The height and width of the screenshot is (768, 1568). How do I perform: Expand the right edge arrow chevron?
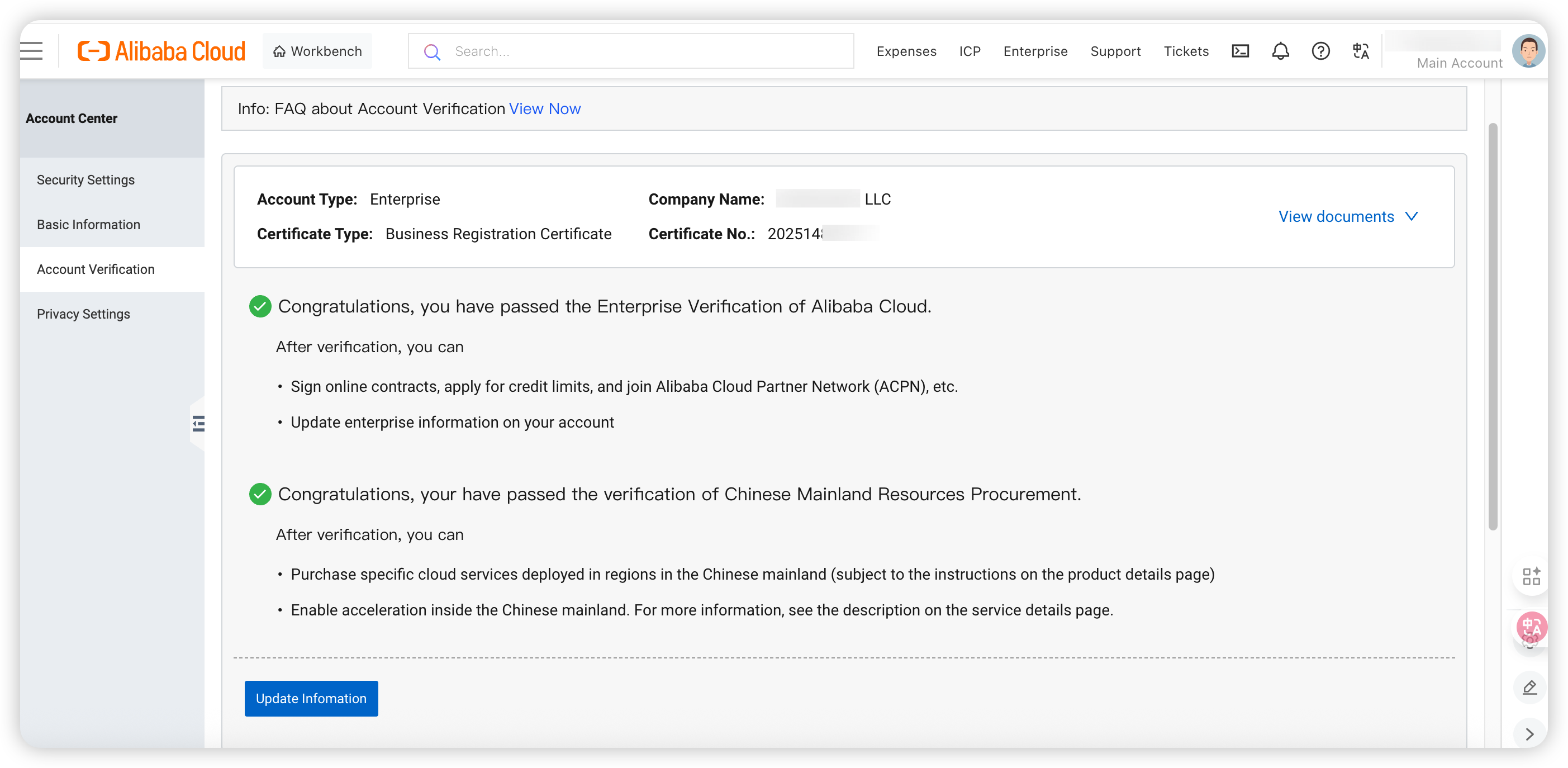1529,734
